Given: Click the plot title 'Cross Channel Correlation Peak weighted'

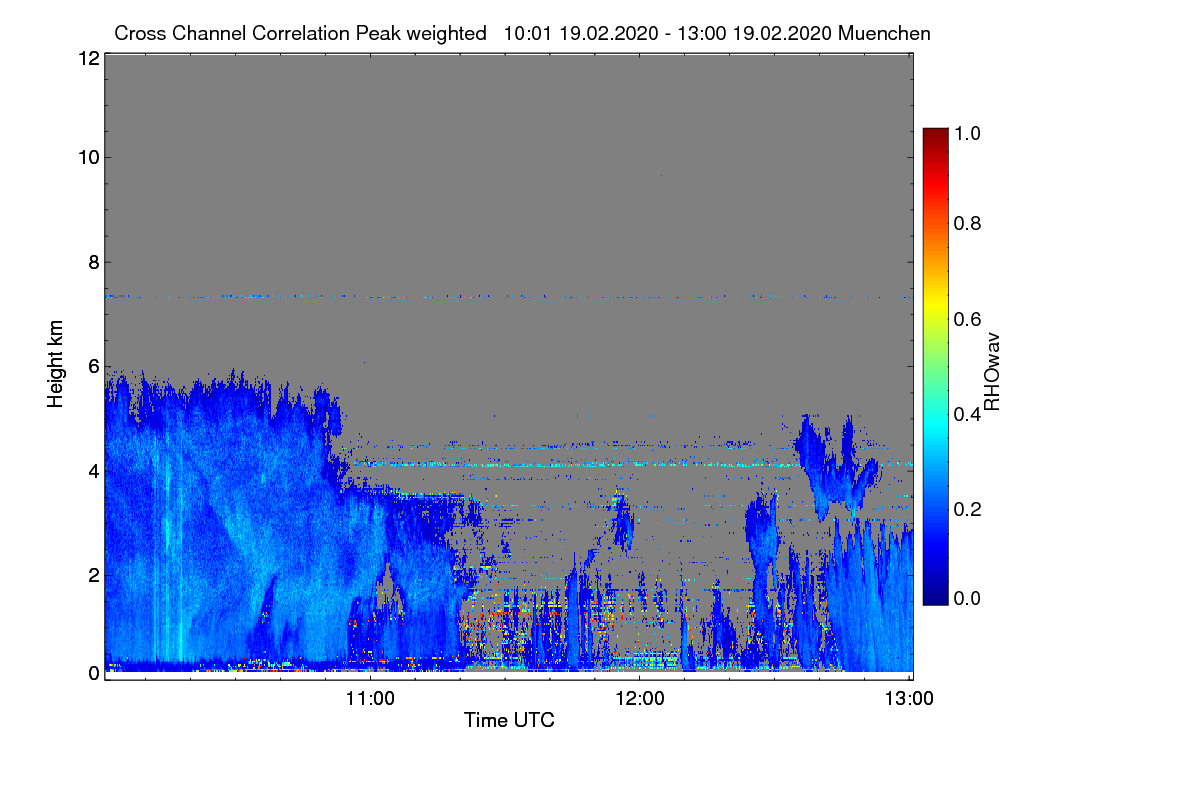Looking at the screenshot, I should pyautogui.click(x=300, y=33).
